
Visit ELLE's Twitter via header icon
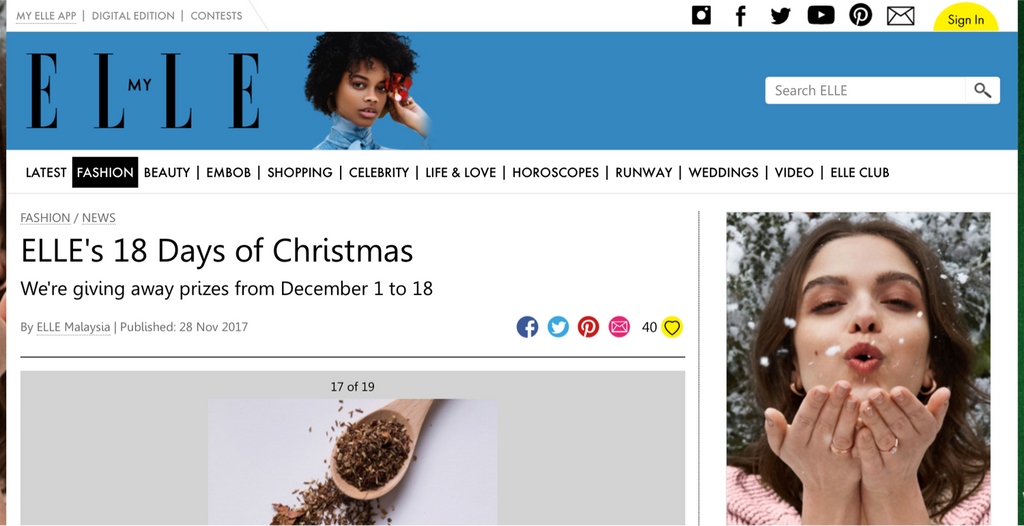[780, 16]
